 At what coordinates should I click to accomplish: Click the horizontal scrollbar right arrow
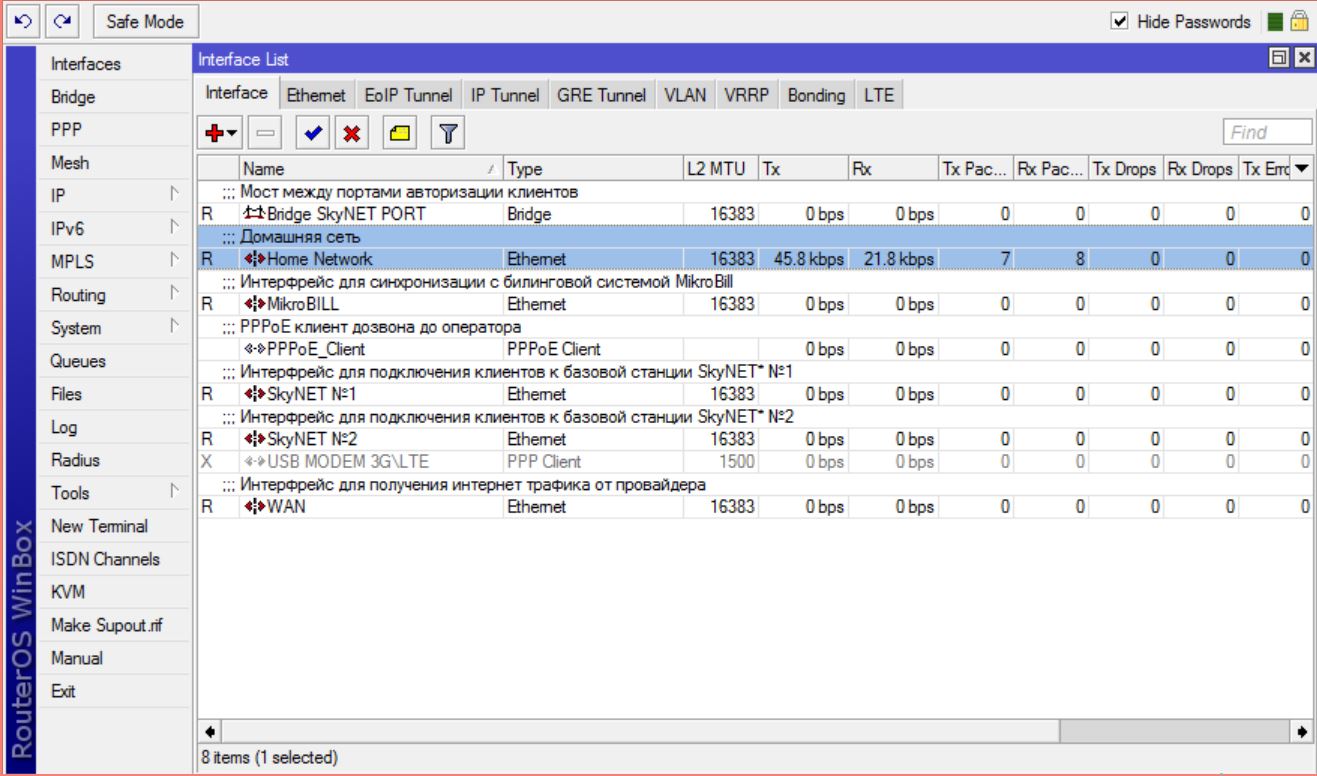[1302, 731]
